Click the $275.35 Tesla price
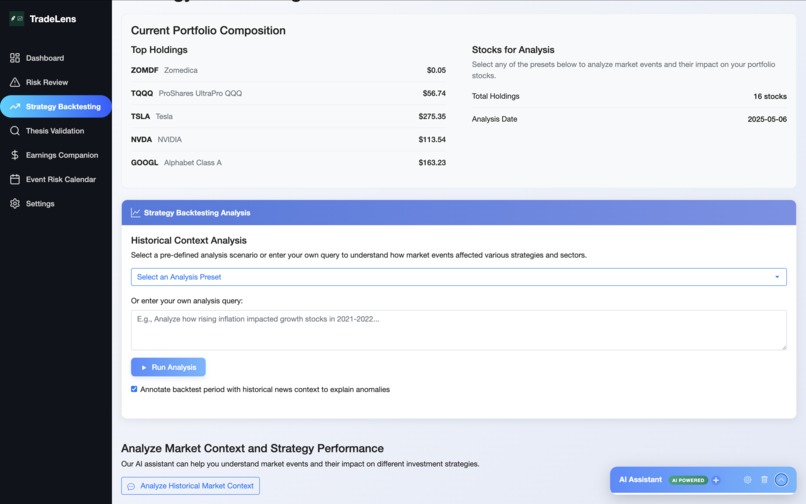This screenshot has height=504, width=806. tap(432, 116)
